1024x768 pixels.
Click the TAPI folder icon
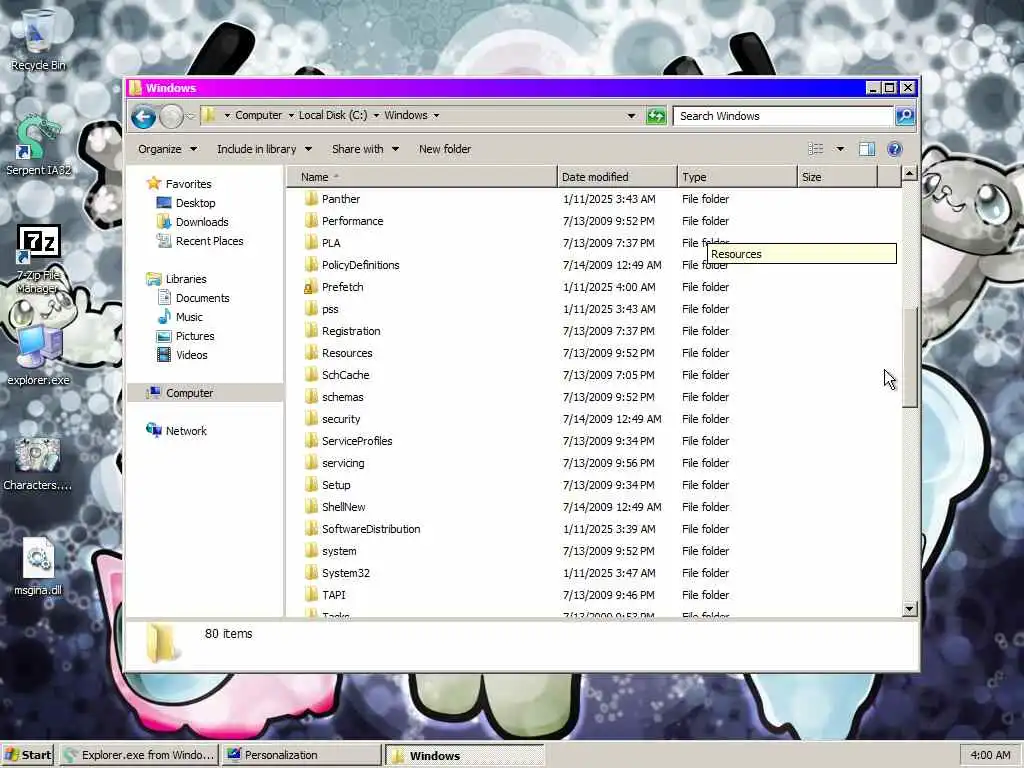312,595
